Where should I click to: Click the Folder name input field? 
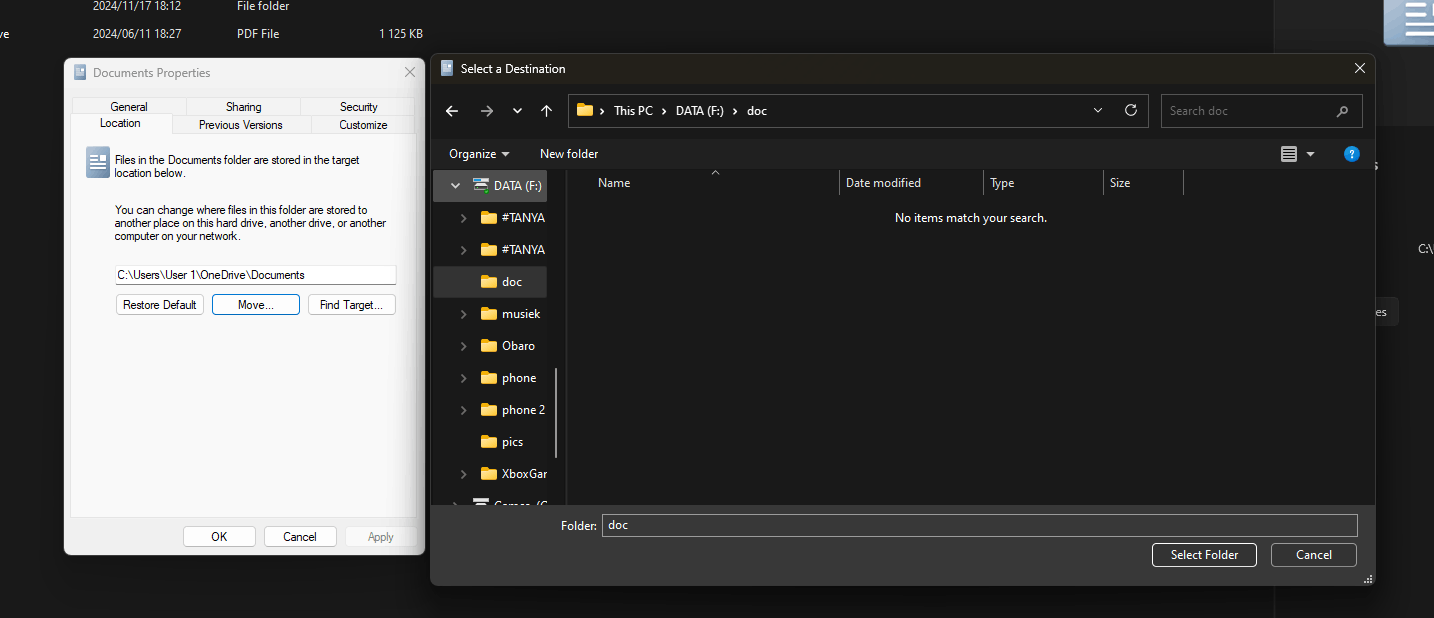980,525
